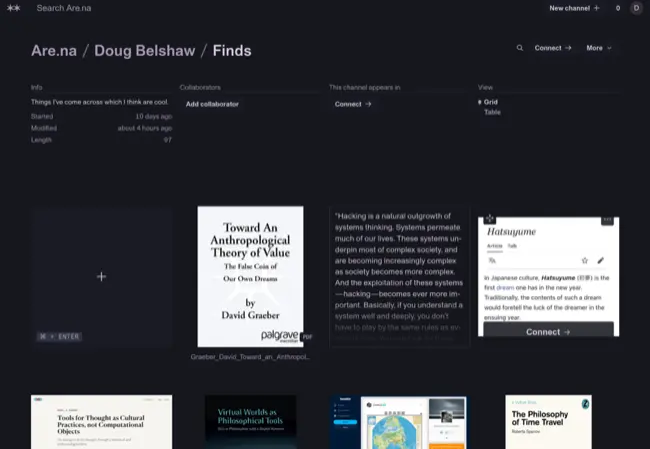
Task: Click the plus add-block tile
Action: (101, 277)
